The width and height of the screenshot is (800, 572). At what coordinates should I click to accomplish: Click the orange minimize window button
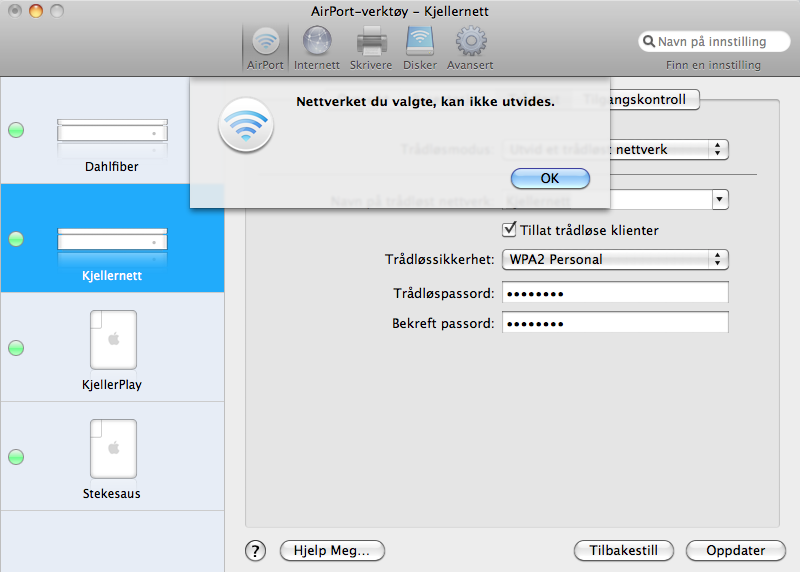pyautogui.click(x=36, y=11)
